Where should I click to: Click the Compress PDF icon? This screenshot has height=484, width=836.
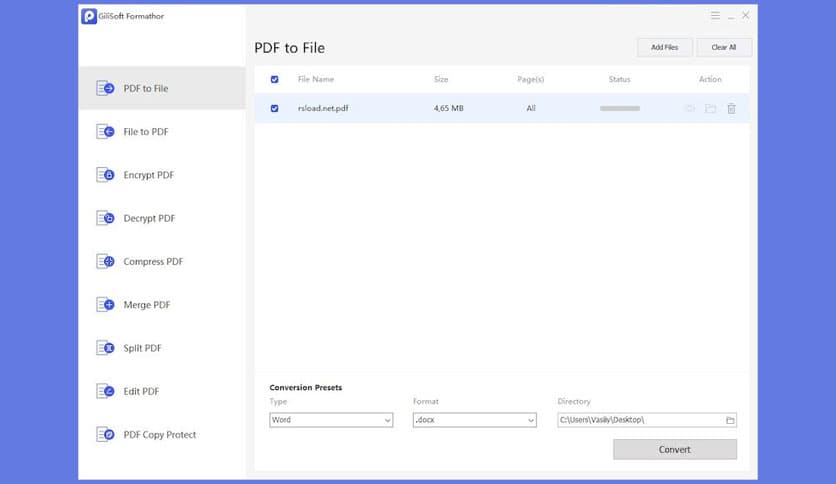click(x=105, y=261)
